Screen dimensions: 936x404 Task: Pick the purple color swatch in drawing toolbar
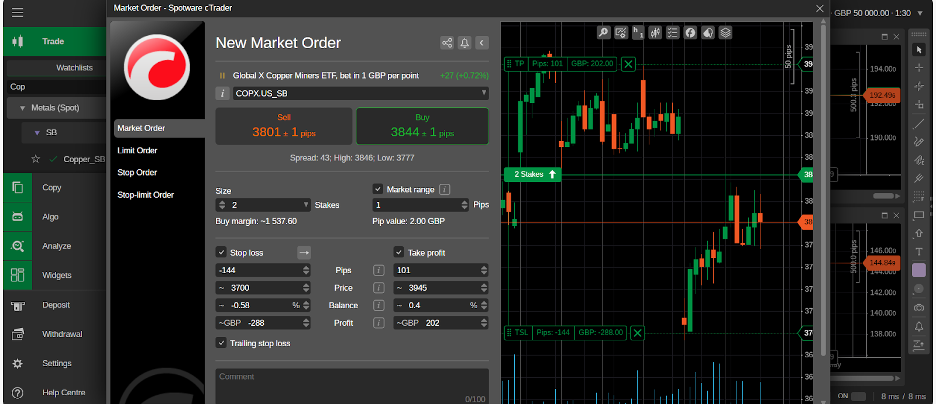(919, 270)
